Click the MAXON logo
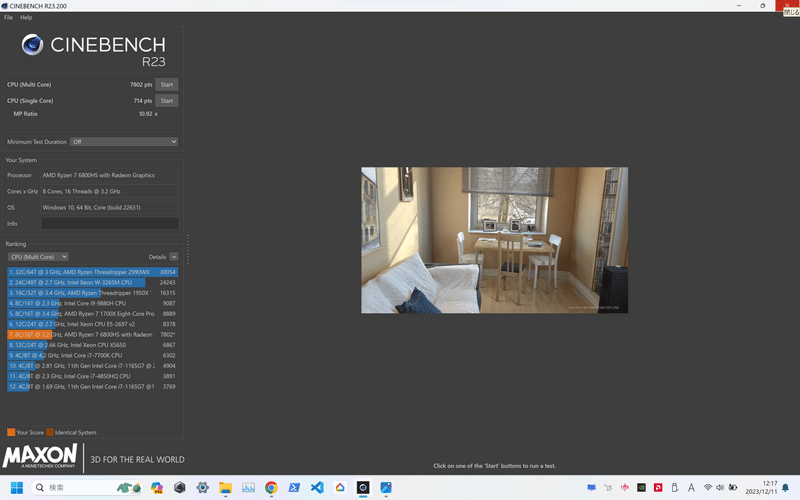Screen dimensions: 800x500 tap(40, 456)
